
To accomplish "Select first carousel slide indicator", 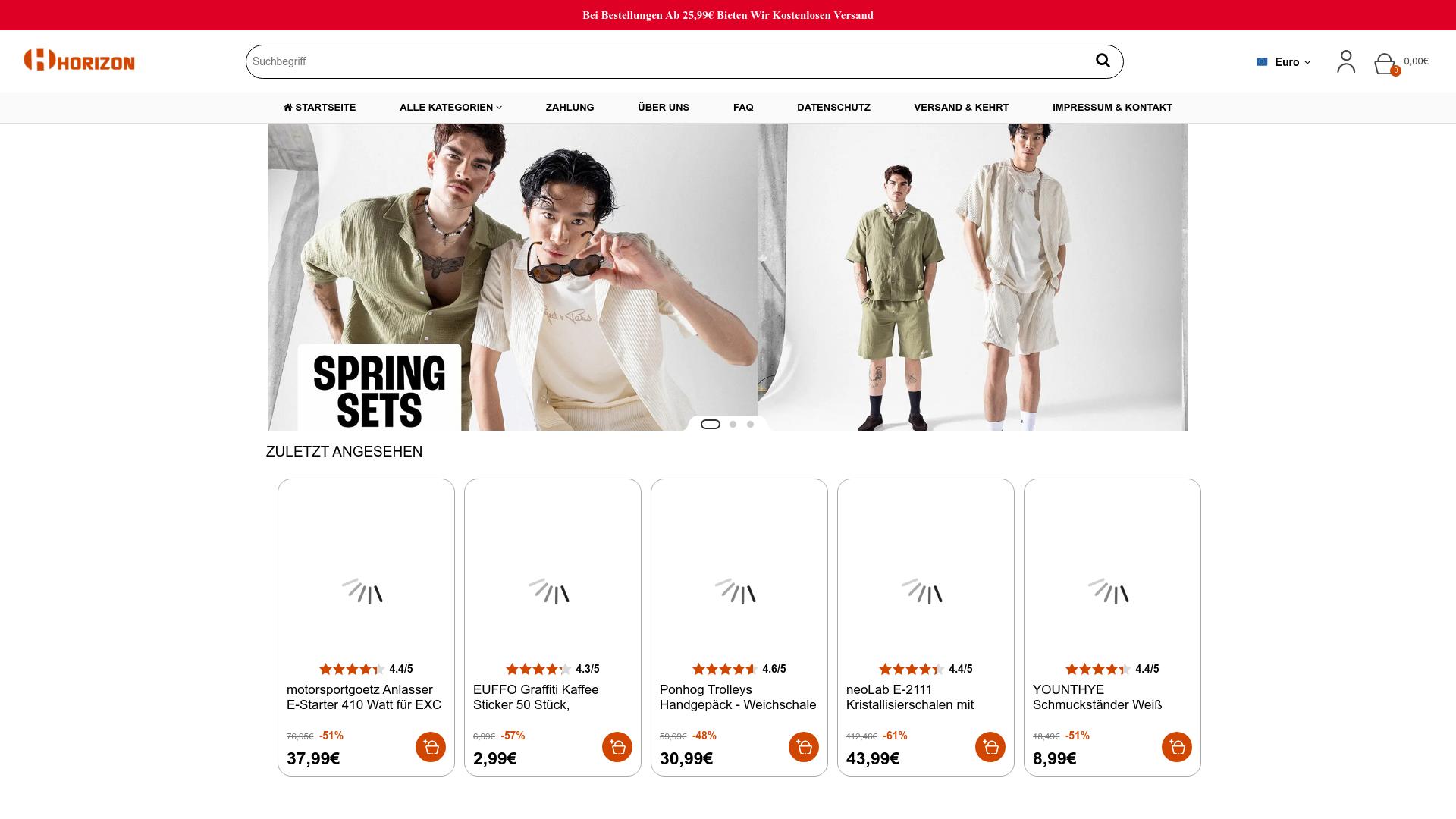I will coord(711,424).
